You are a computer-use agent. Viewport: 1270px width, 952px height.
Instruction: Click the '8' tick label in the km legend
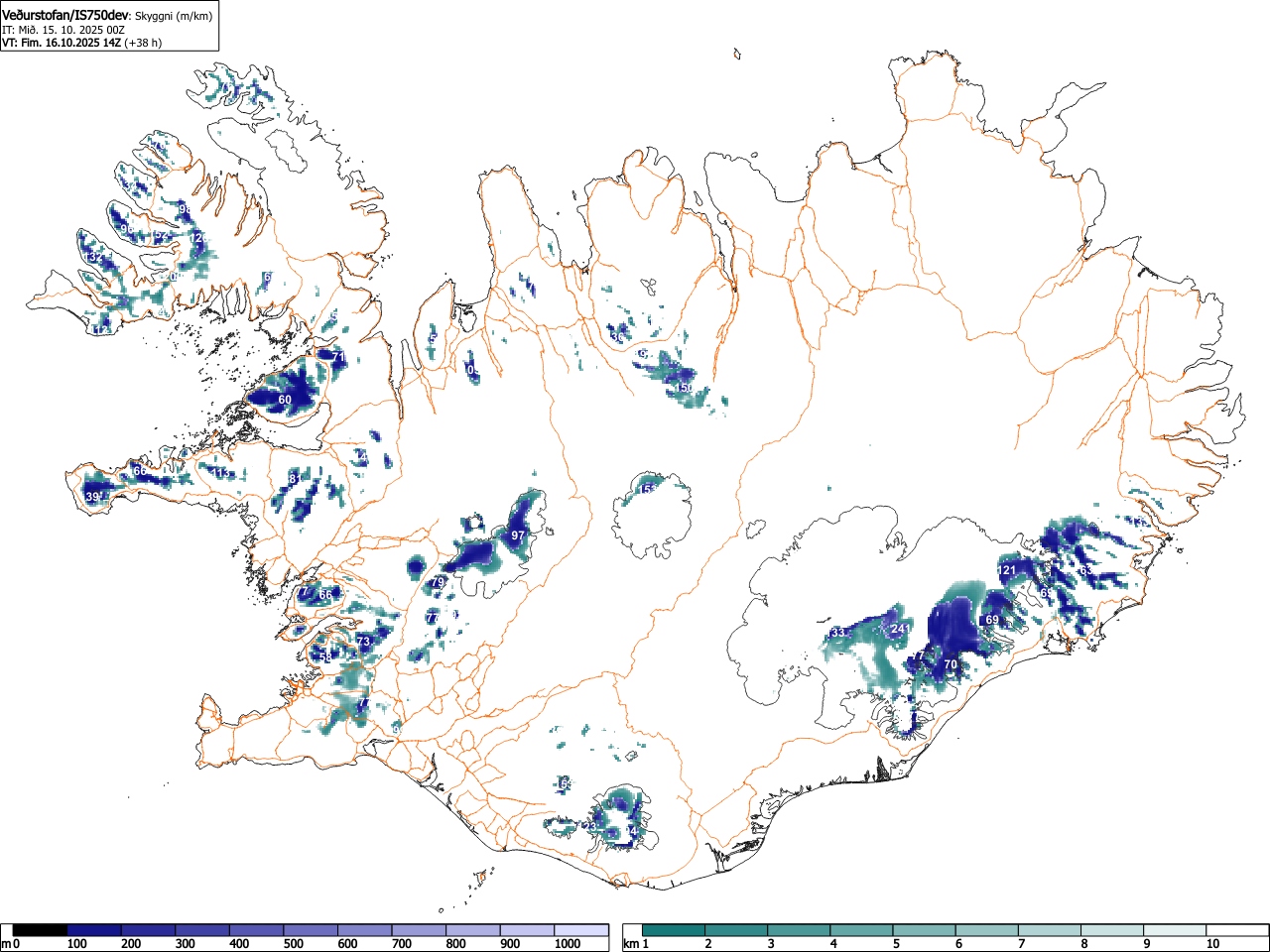pyautogui.click(x=1084, y=944)
